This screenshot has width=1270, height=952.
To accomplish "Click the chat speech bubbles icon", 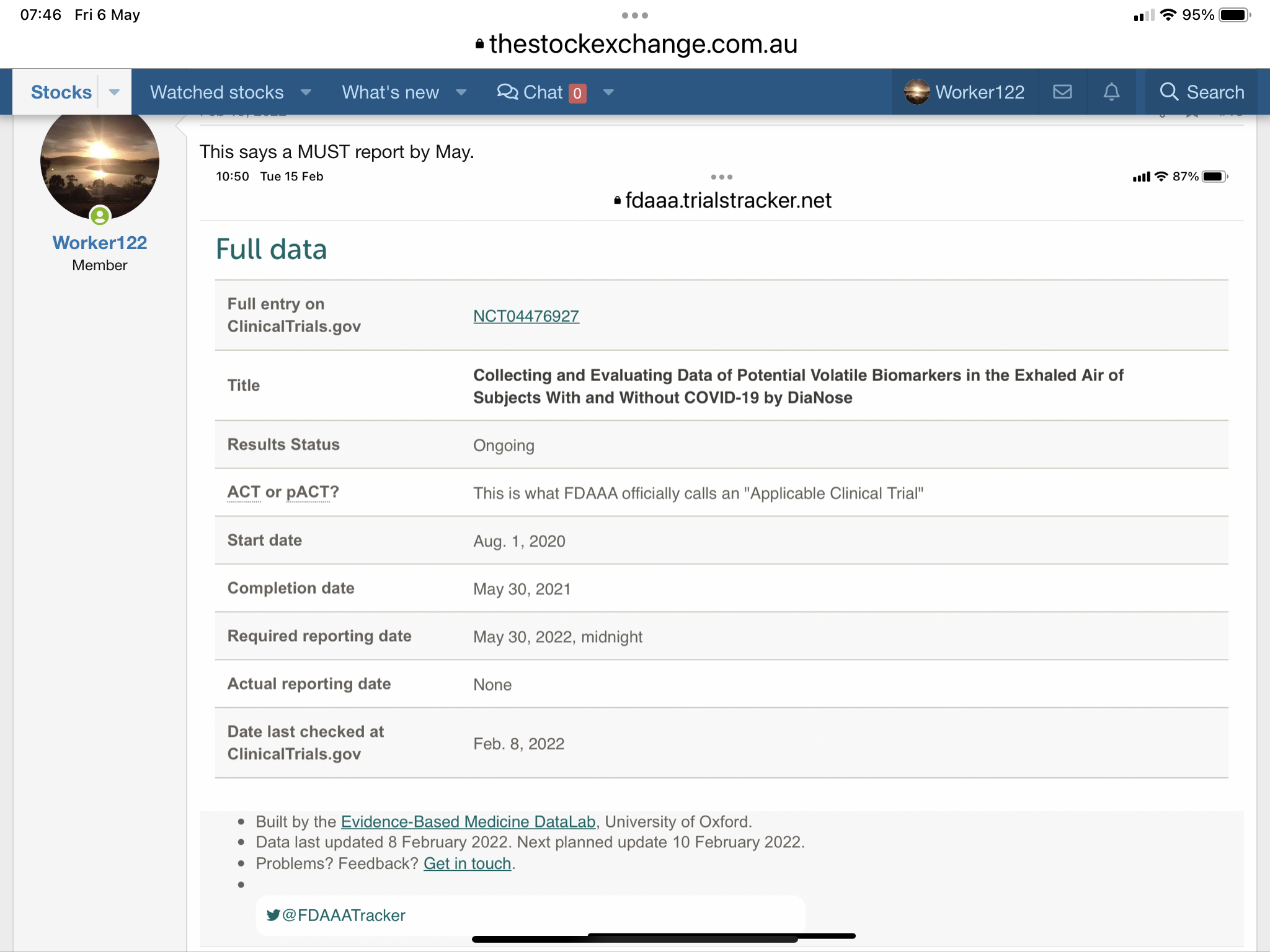I will pos(507,92).
